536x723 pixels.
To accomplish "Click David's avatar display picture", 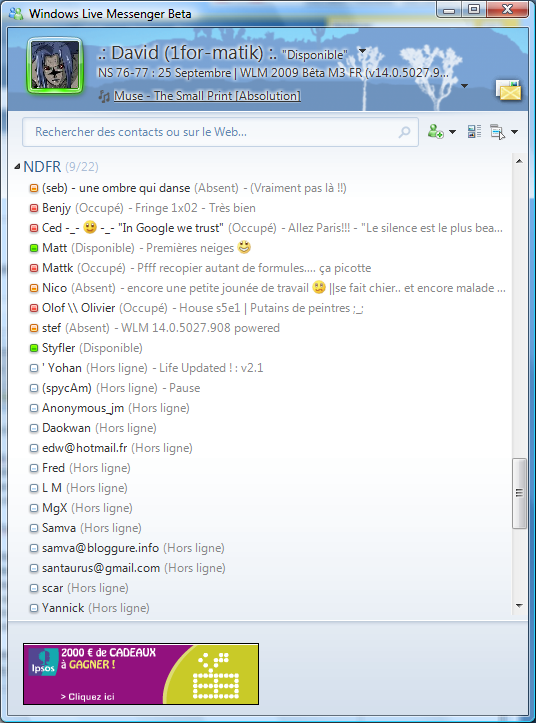I will point(55,65).
